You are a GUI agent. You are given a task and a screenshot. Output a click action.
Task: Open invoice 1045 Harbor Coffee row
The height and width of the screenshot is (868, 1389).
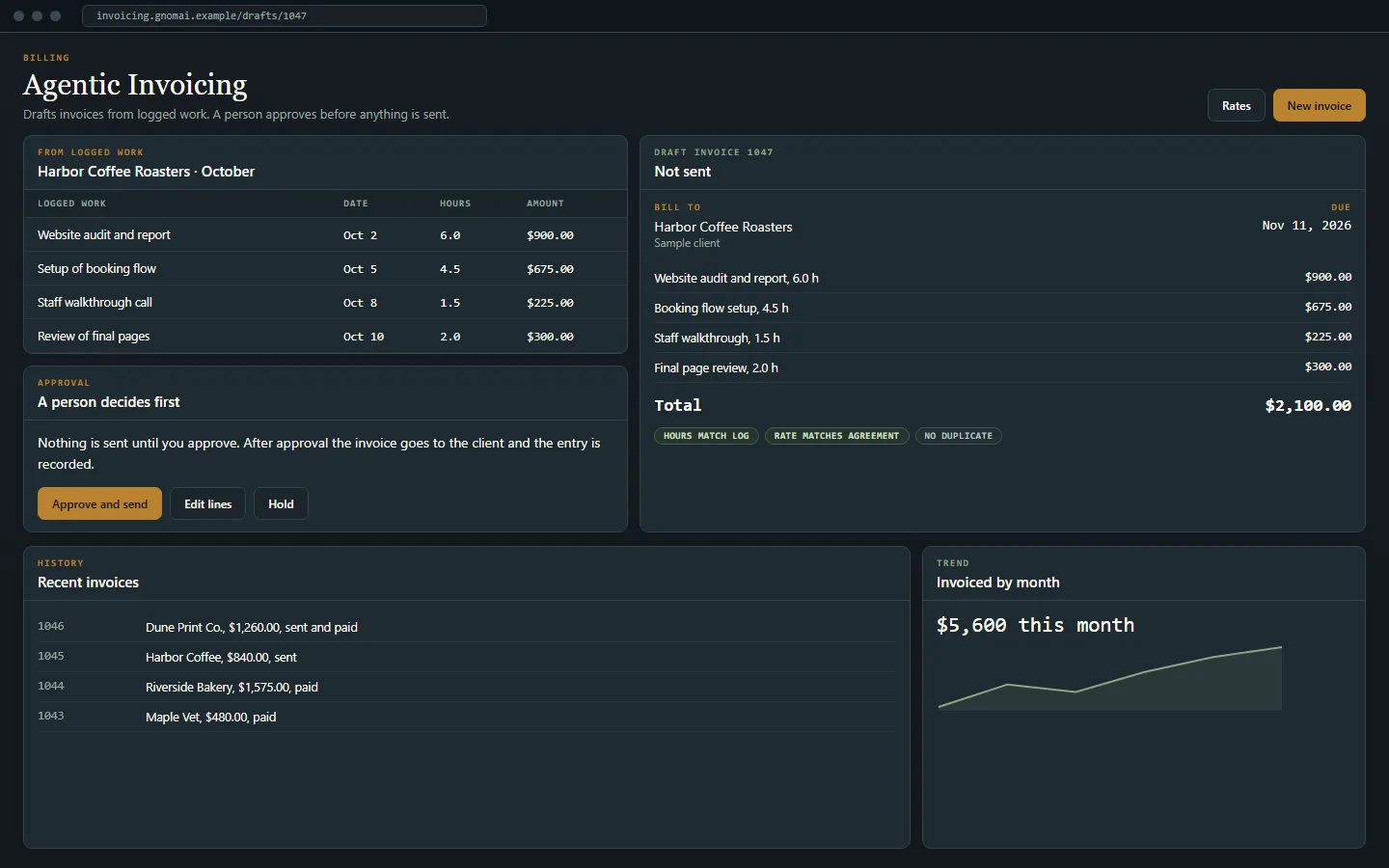(466, 657)
